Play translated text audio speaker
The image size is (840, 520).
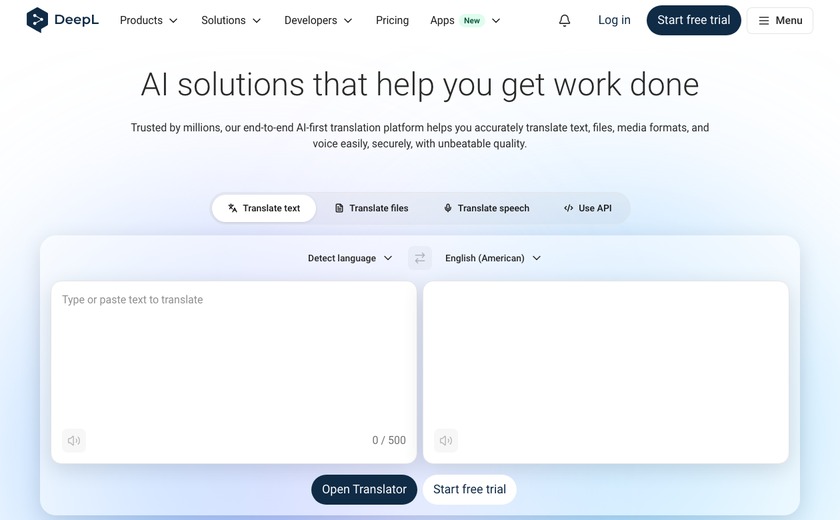pos(446,440)
